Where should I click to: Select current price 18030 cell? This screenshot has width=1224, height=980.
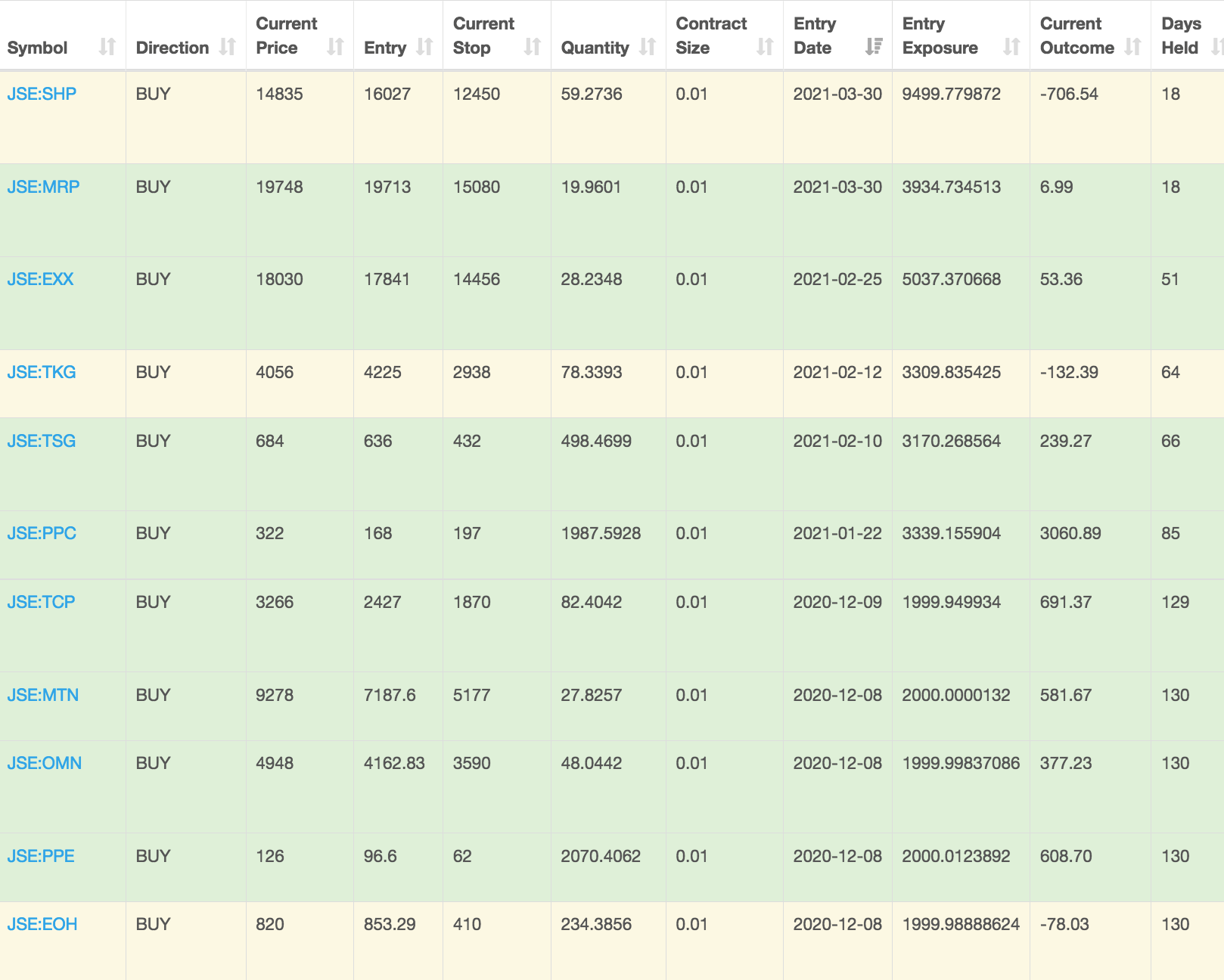pyautogui.click(x=279, y=279)
